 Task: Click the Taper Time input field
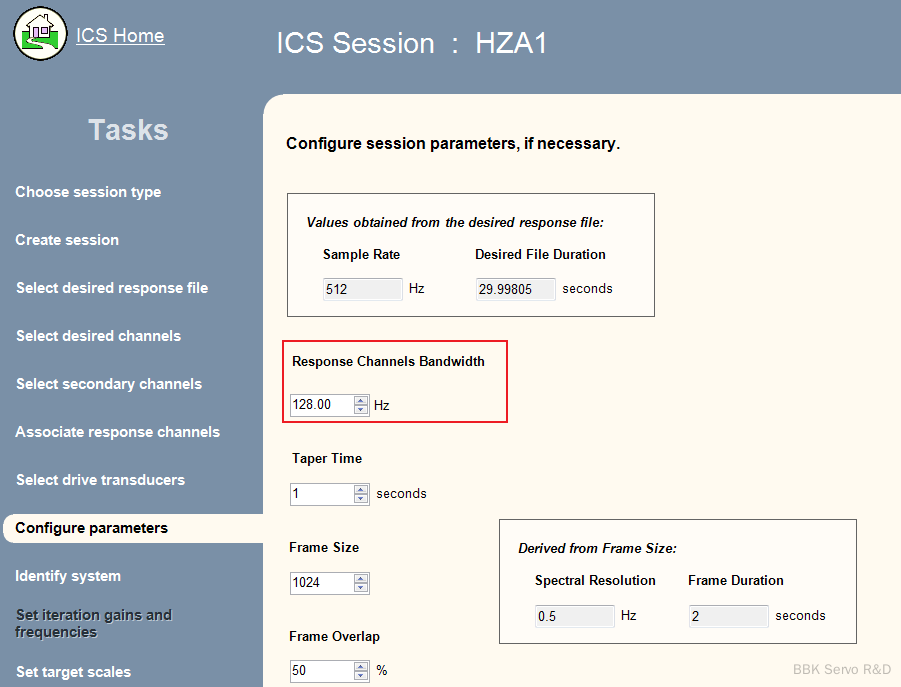click(321, 494)
